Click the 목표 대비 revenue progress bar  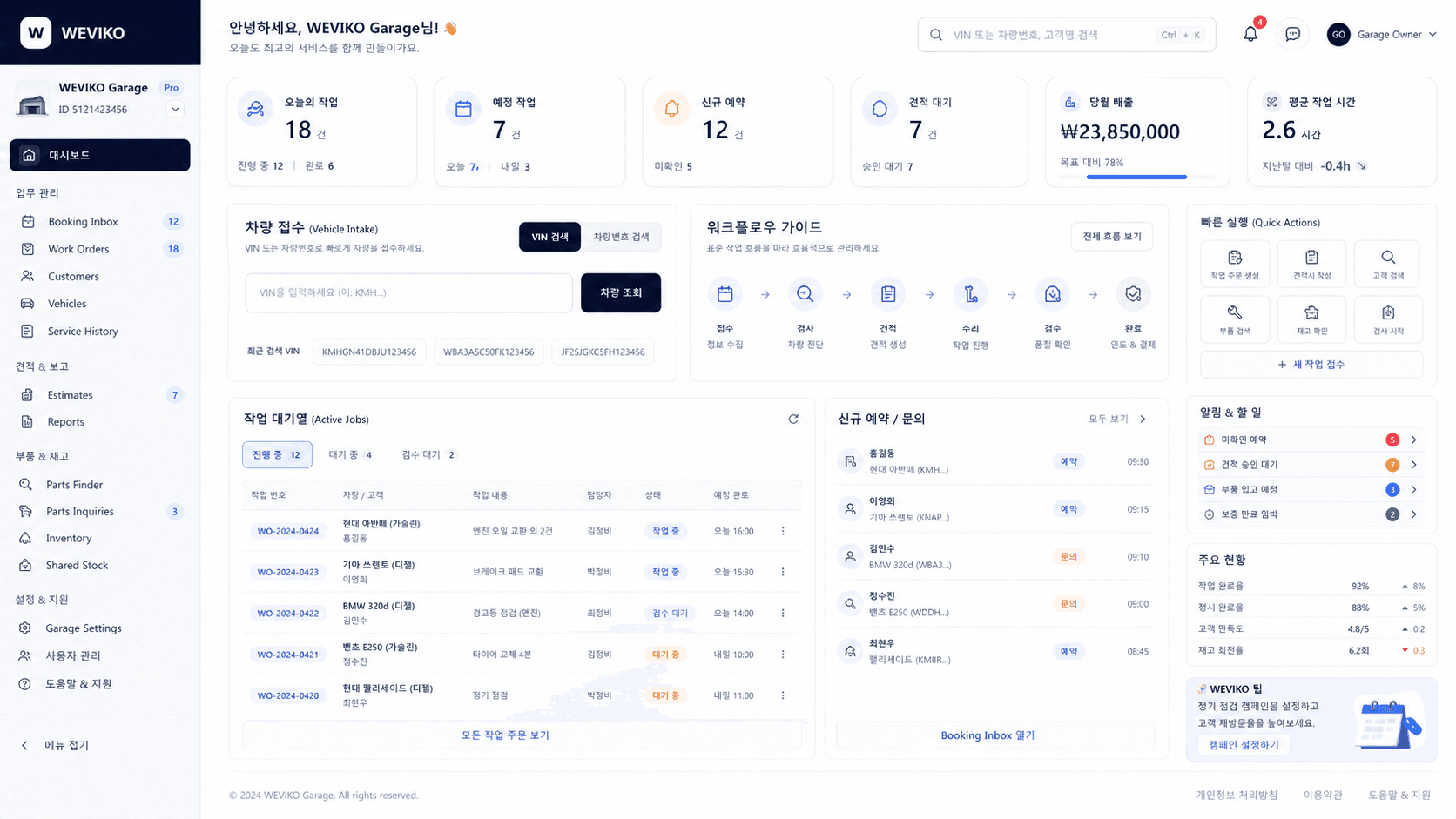pos(1137,178)
